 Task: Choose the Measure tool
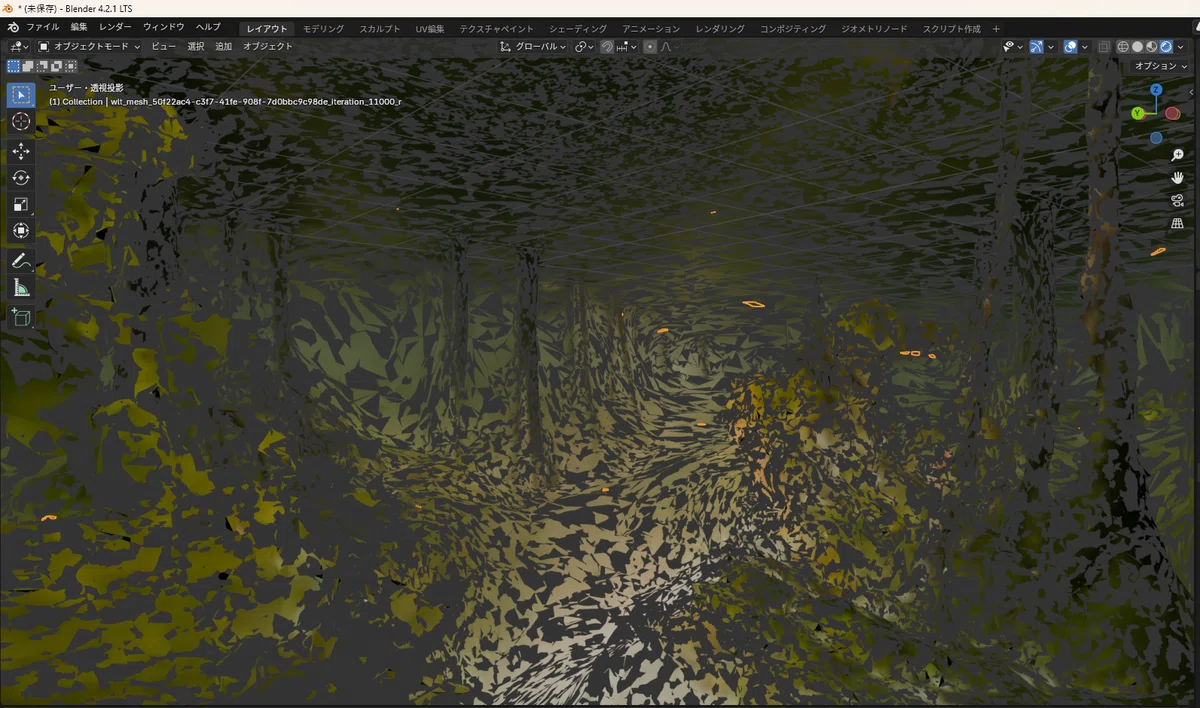(x=21, y=288)
